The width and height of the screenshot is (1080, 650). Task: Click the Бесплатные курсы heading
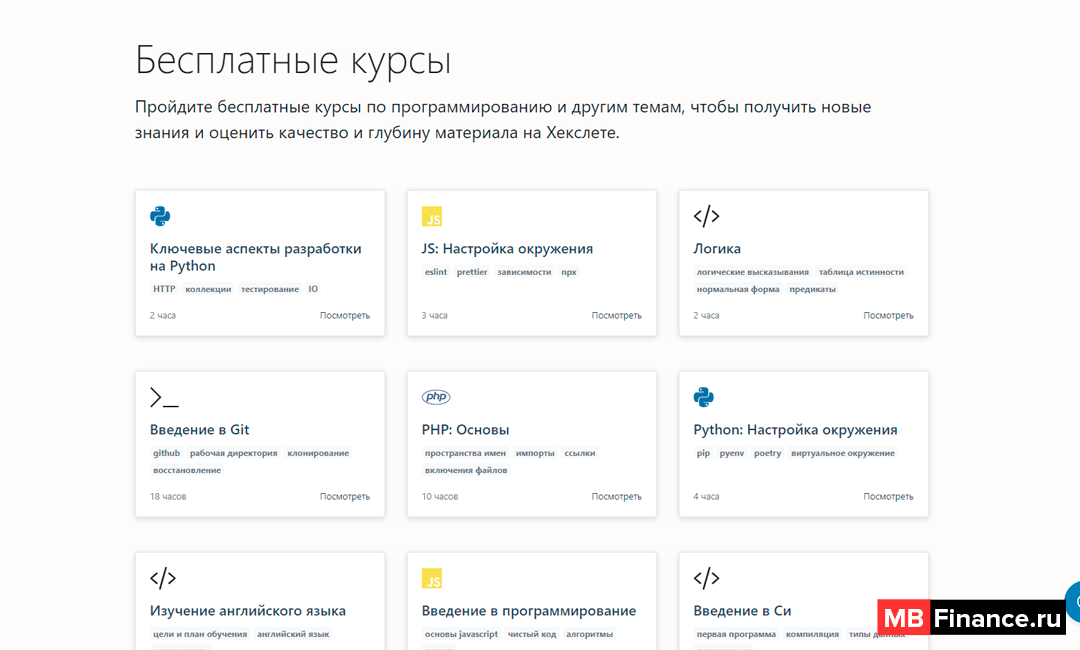point(293,61)
